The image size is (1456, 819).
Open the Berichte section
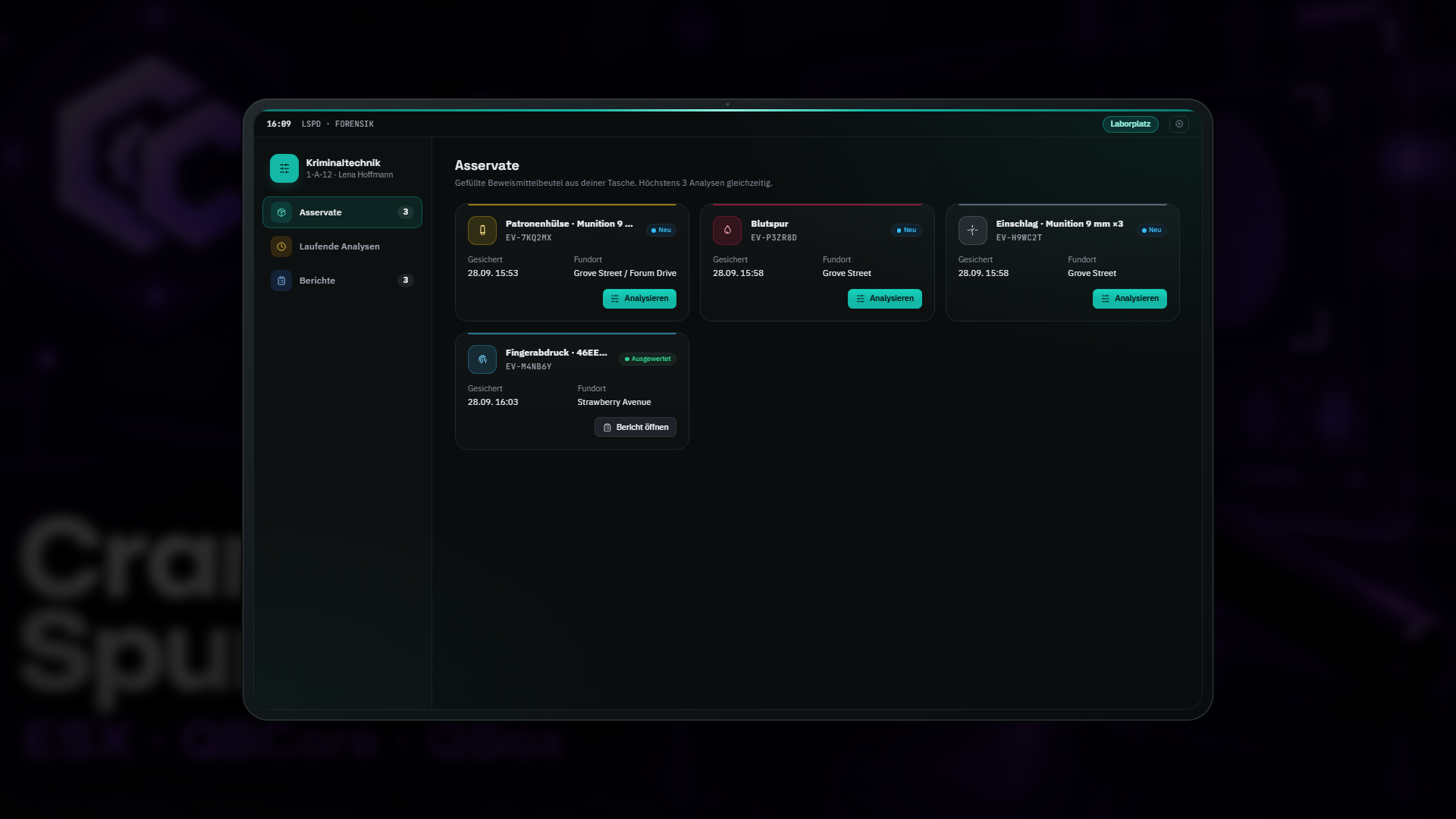coord(342,281)
